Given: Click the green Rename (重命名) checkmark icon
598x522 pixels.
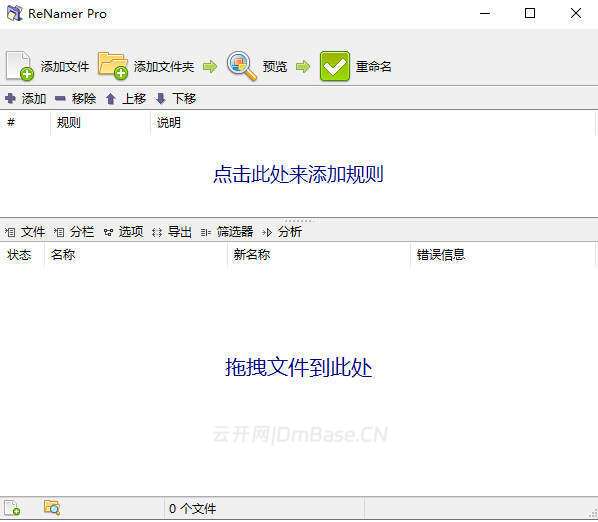Looking at the screenshot, I should (334, 66).
